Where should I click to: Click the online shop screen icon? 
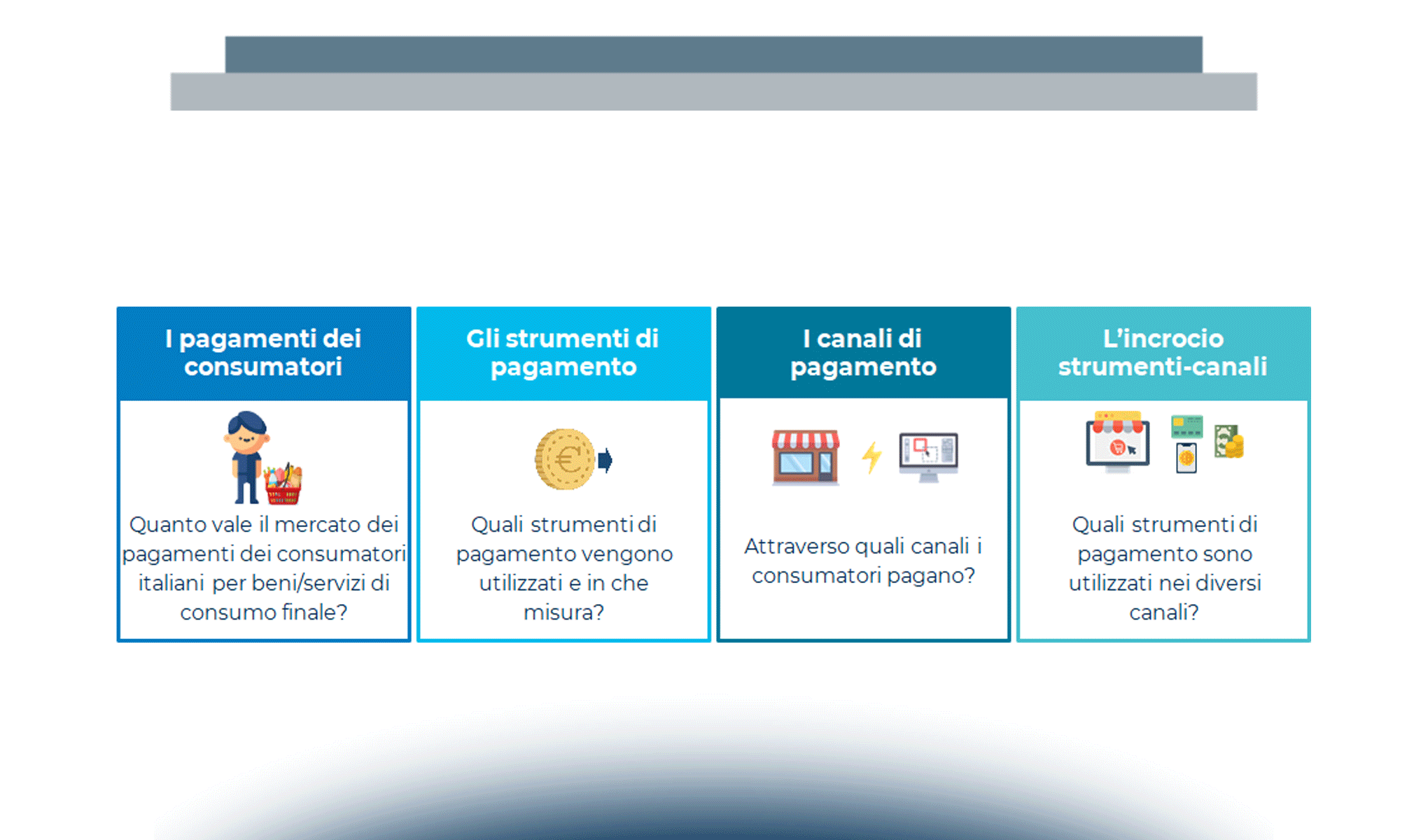click(x=1119, y=442)
